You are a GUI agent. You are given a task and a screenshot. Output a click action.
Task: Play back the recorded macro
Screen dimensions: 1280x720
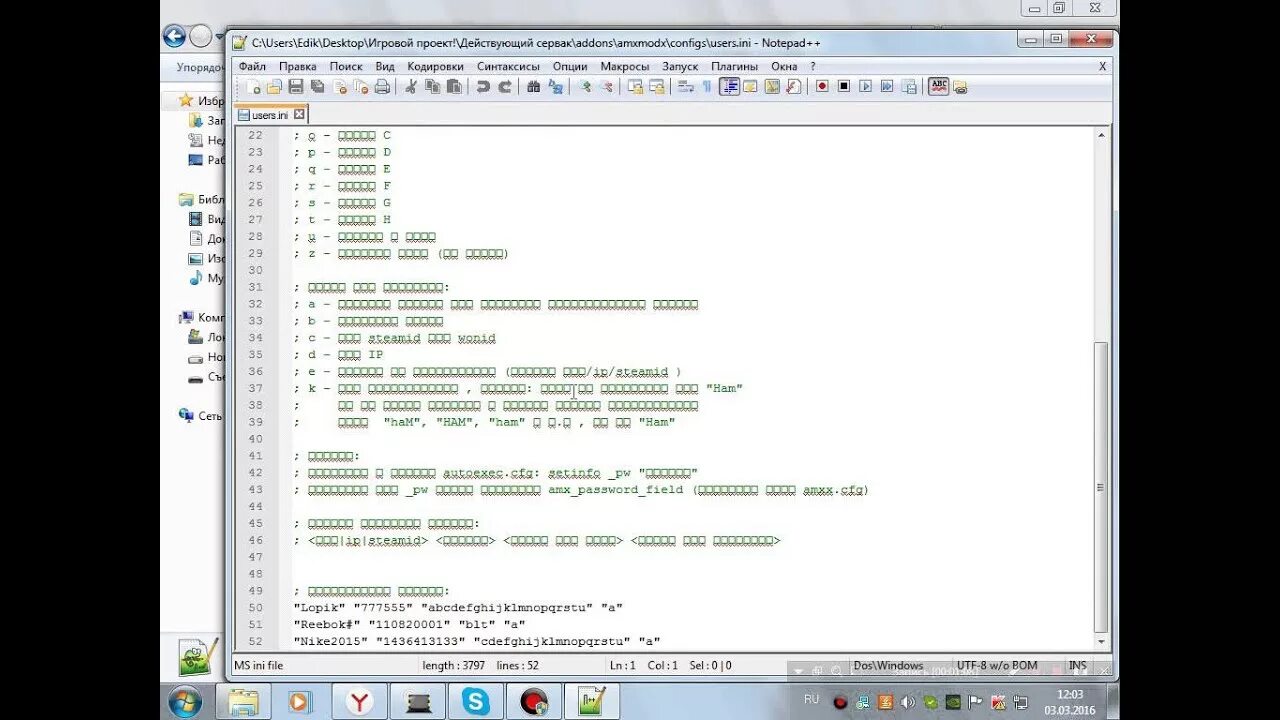(x=866, y=87)
